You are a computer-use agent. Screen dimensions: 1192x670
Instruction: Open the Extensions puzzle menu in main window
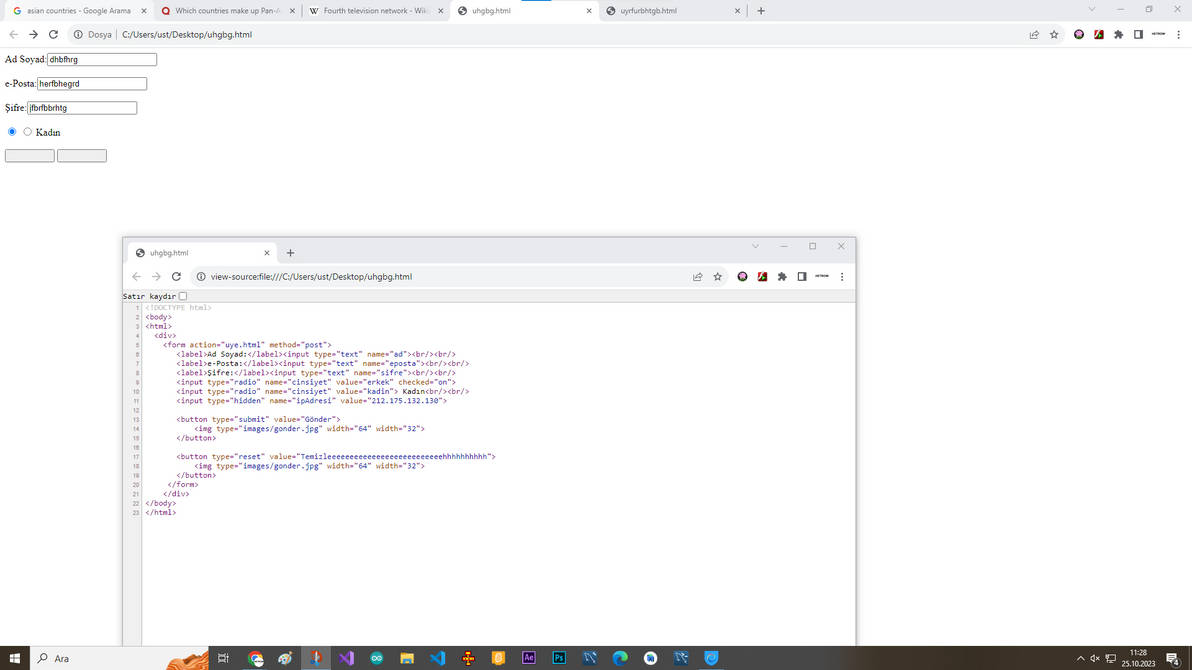(1118, 34)
